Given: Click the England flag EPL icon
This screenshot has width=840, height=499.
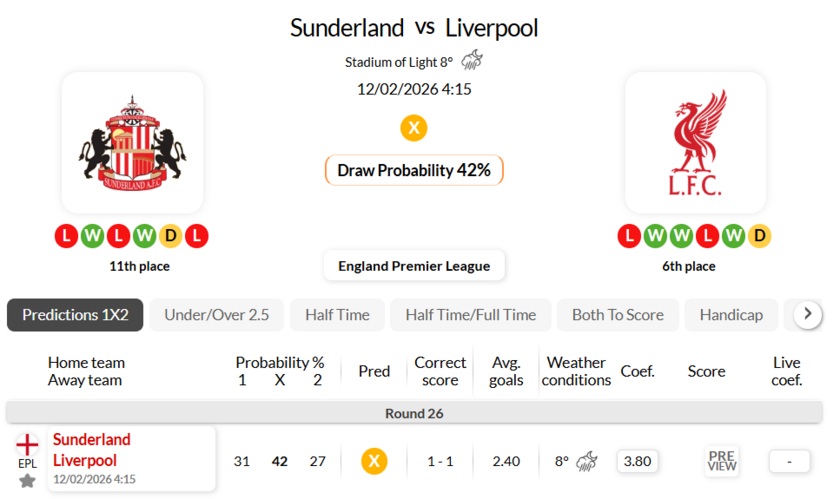Looking at the screenshot, I should pyautogui.click(x=27, y=444).
